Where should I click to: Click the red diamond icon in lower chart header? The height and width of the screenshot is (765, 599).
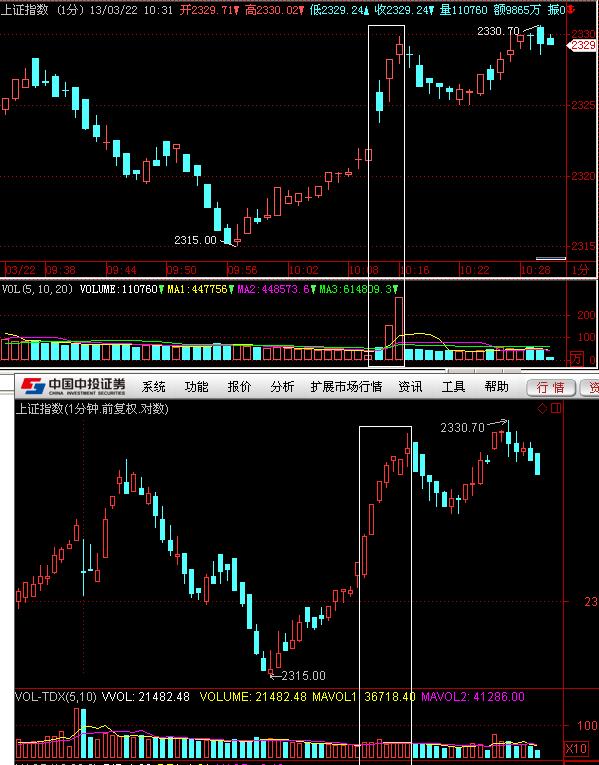[x=542, y=408]
